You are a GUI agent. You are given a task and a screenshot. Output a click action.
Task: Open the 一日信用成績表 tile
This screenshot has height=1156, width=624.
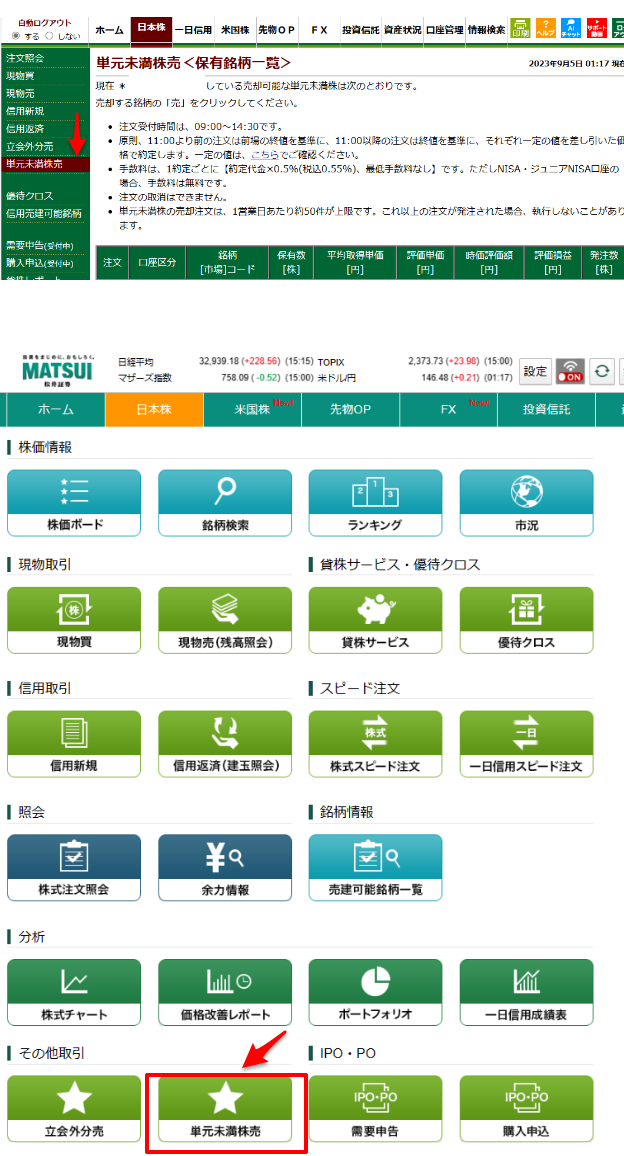coord(527,992)
